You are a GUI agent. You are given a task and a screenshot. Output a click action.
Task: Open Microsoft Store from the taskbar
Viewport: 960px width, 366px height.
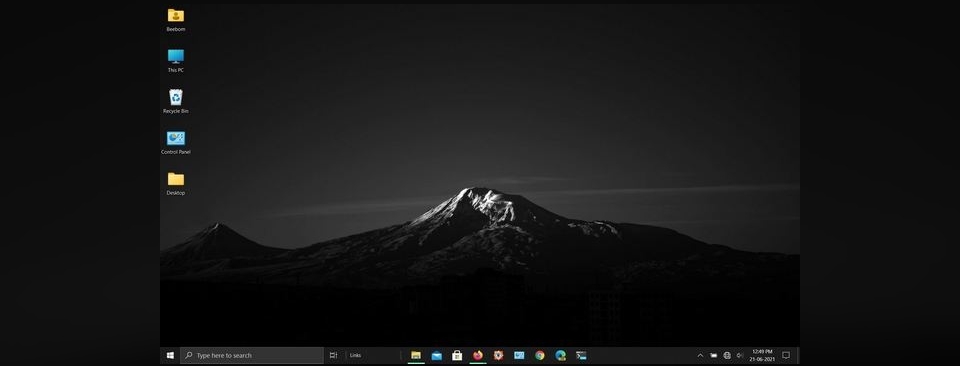457,356
